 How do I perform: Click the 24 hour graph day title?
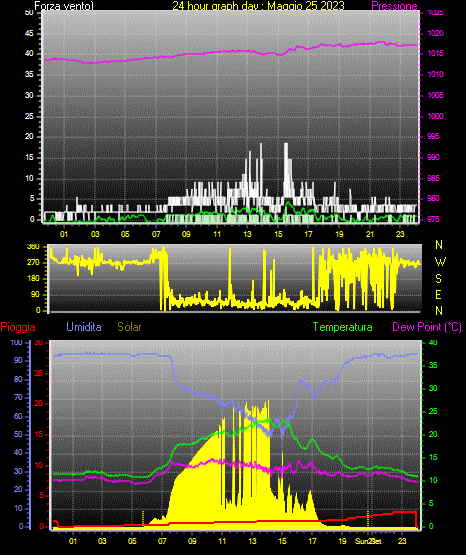pos(258,6)
